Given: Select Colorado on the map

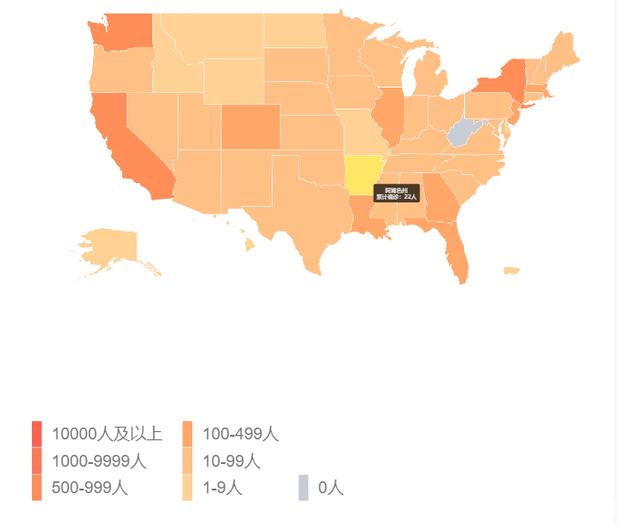Looking at the screenshot, I should 251,127.
